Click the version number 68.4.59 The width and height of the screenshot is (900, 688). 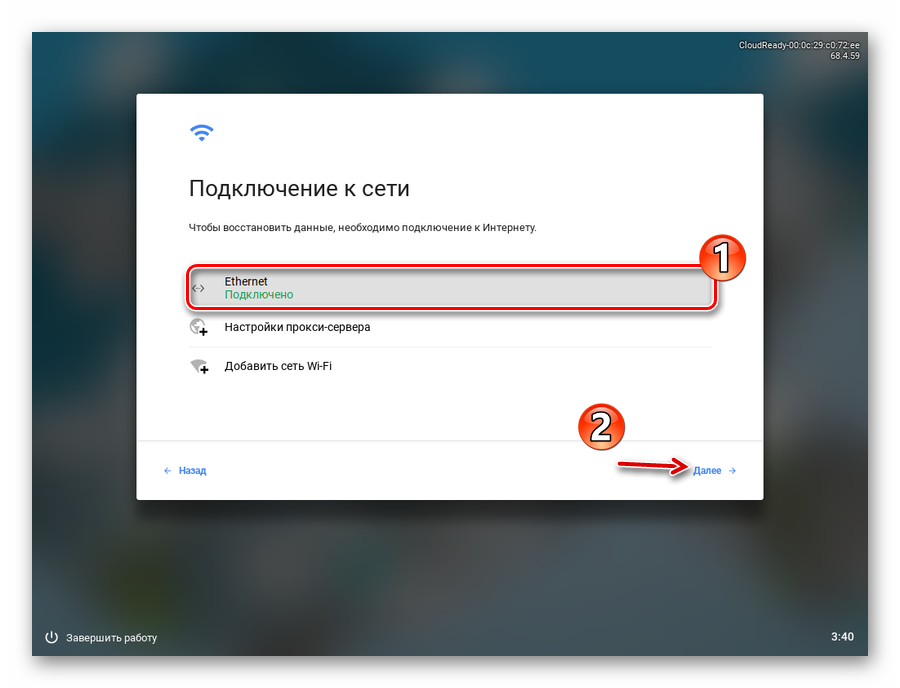pos(845,56)
